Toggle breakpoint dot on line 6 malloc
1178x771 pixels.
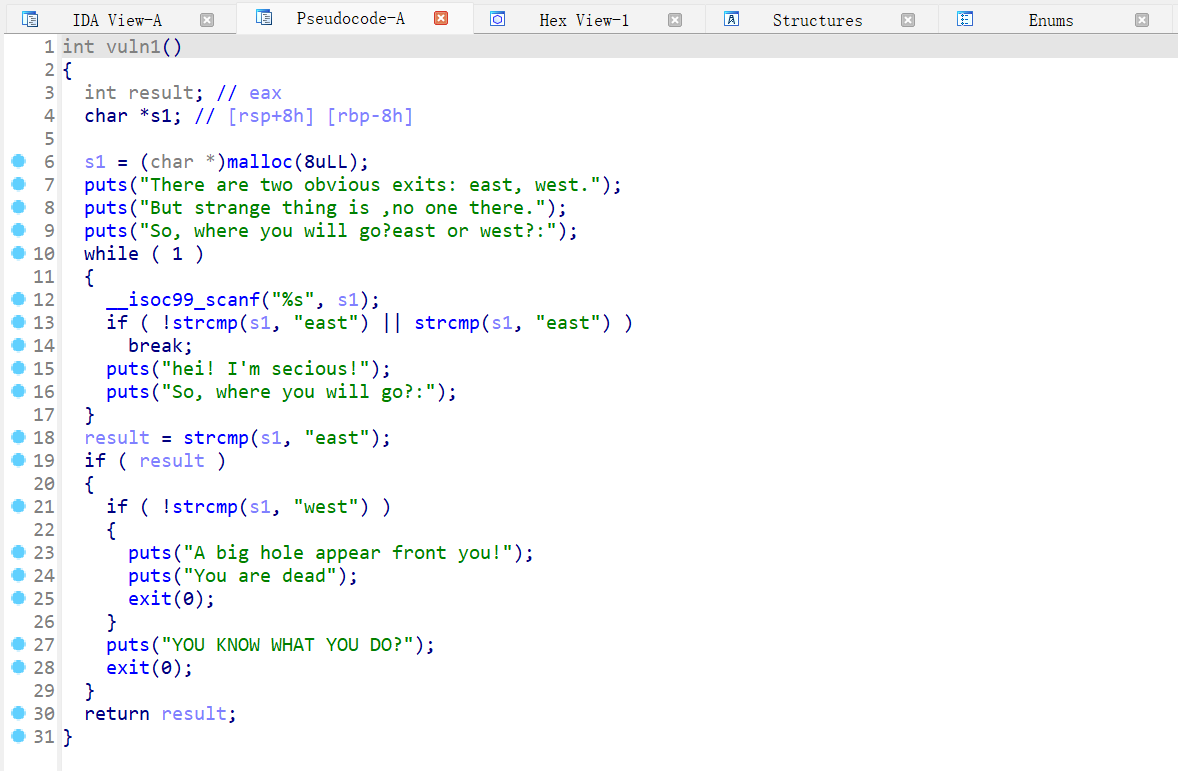pyautogui.click(x=17, y=161)
